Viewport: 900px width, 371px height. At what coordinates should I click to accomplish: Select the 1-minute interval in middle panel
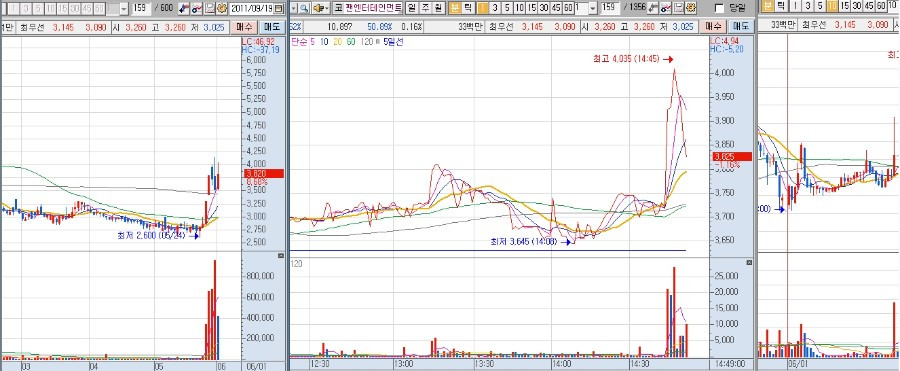pyautogui.click(x=483, y=7)
